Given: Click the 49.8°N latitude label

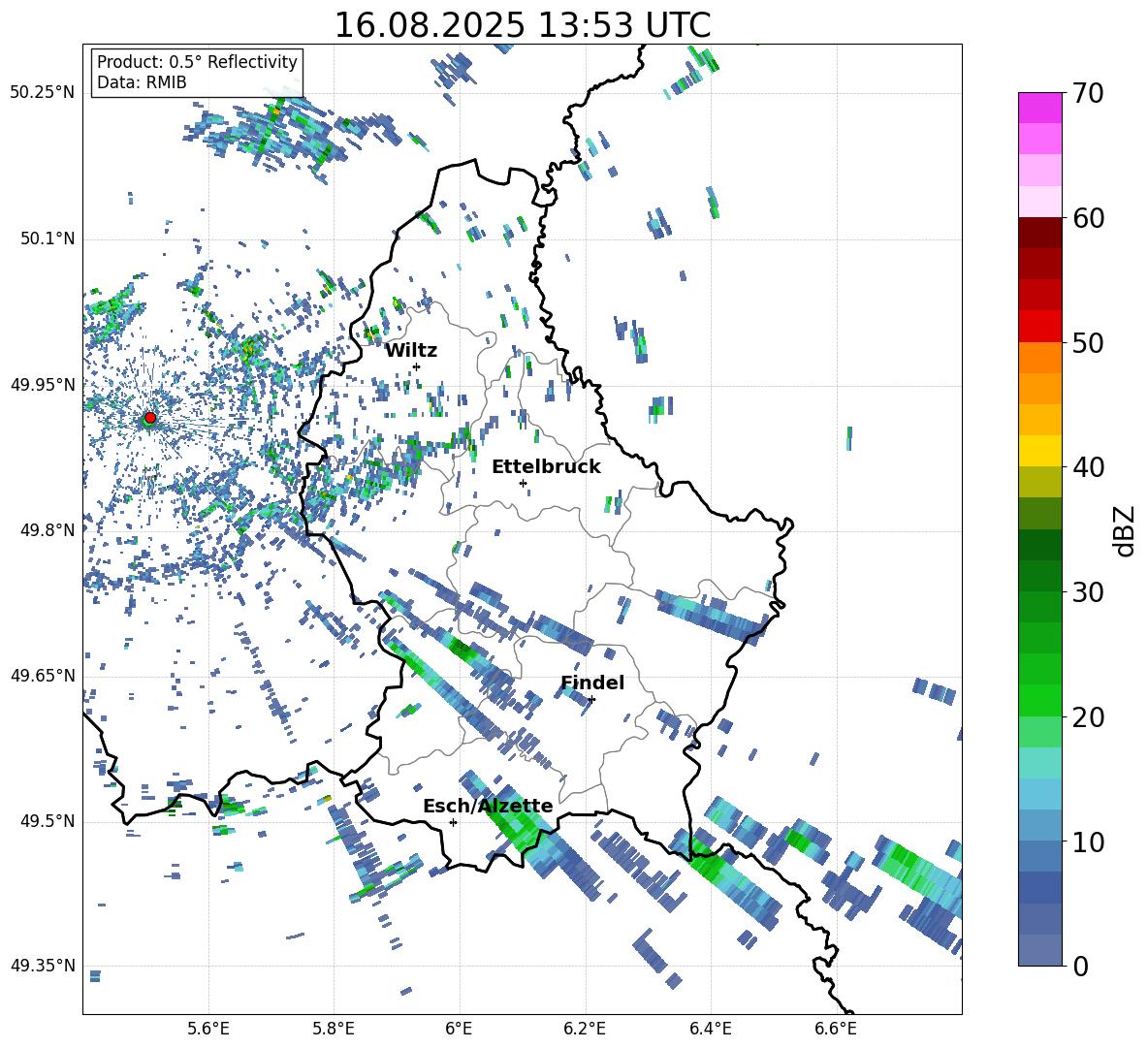Looking at the screenshot, I should [x=47, y=530].
